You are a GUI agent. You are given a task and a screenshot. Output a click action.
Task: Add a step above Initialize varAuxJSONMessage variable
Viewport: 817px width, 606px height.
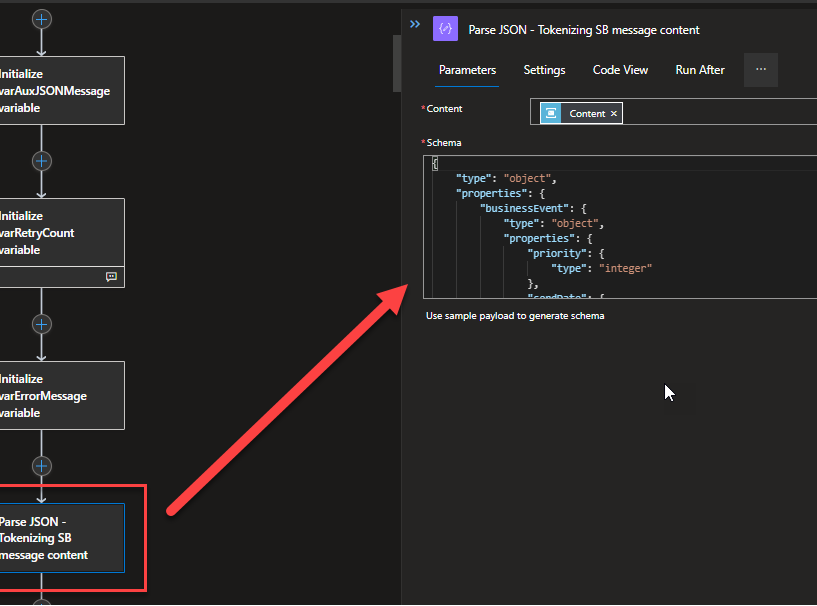(x=42, y=20)
